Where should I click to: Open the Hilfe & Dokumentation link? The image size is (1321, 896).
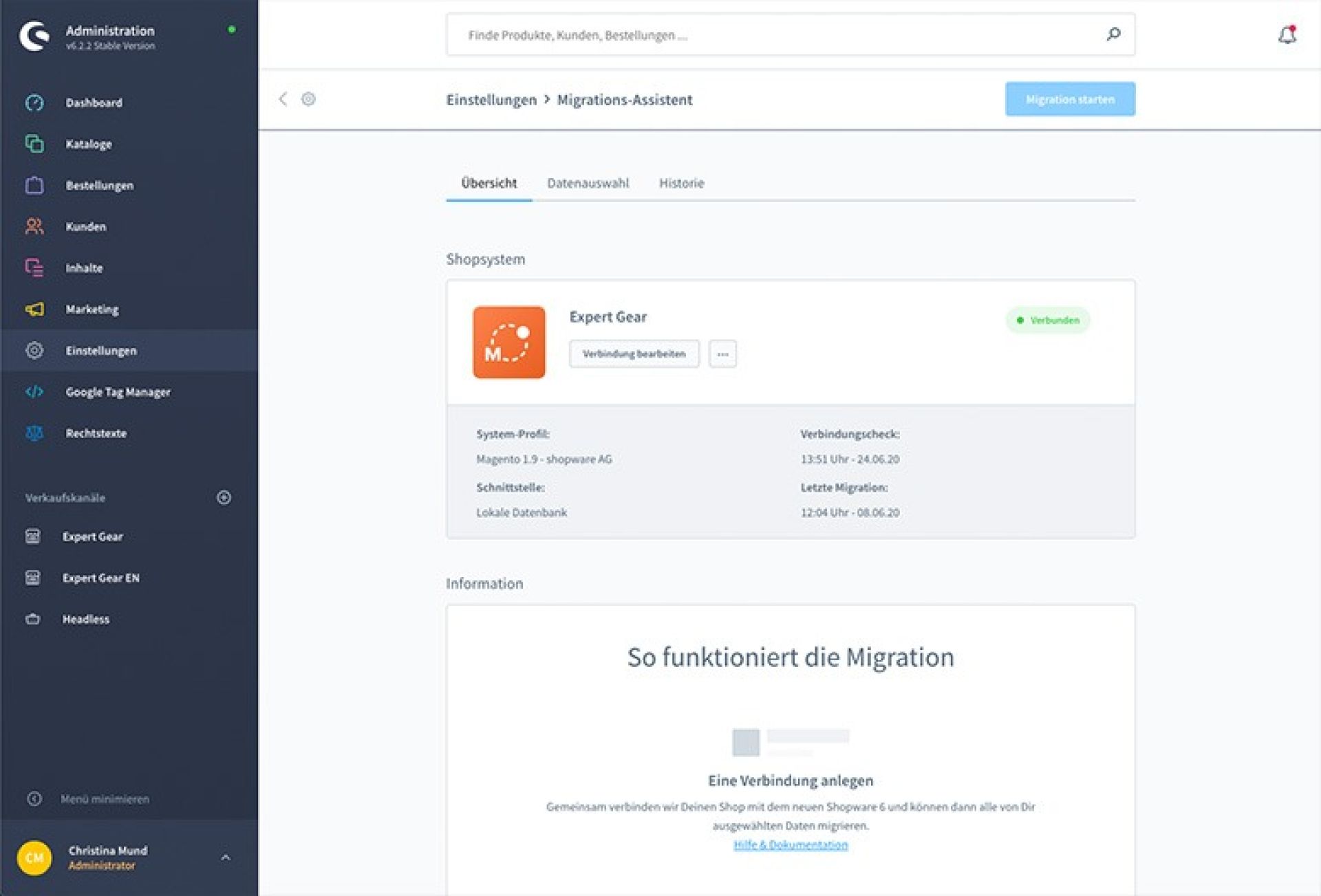[x=791, y=844]
